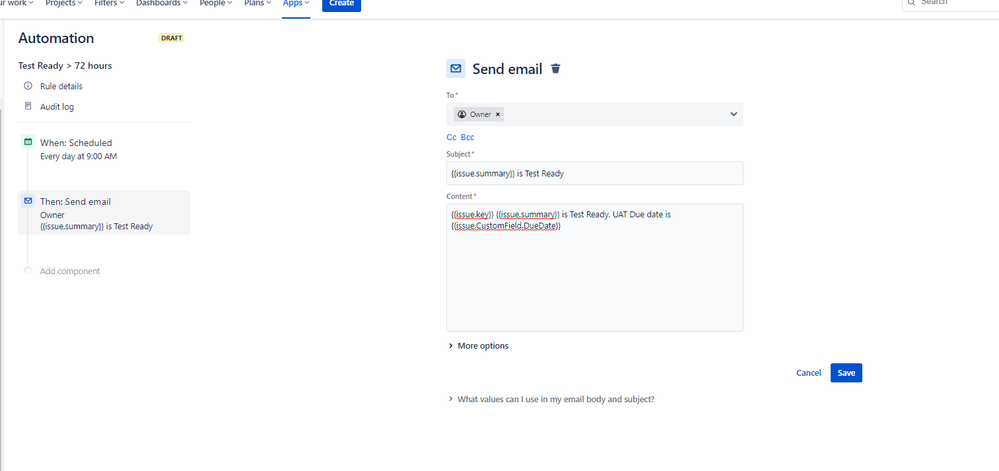
Task: Click the Content text area
Action: coord(594,267)
